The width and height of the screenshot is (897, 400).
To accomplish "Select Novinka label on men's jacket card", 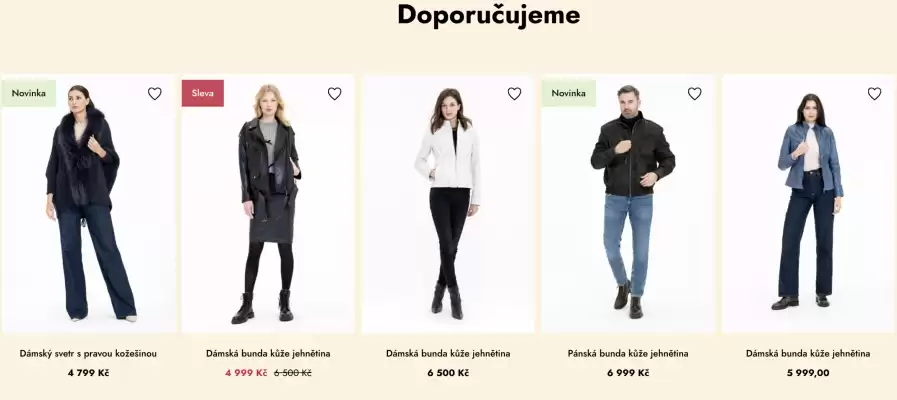I will click(x=569, y=93).
